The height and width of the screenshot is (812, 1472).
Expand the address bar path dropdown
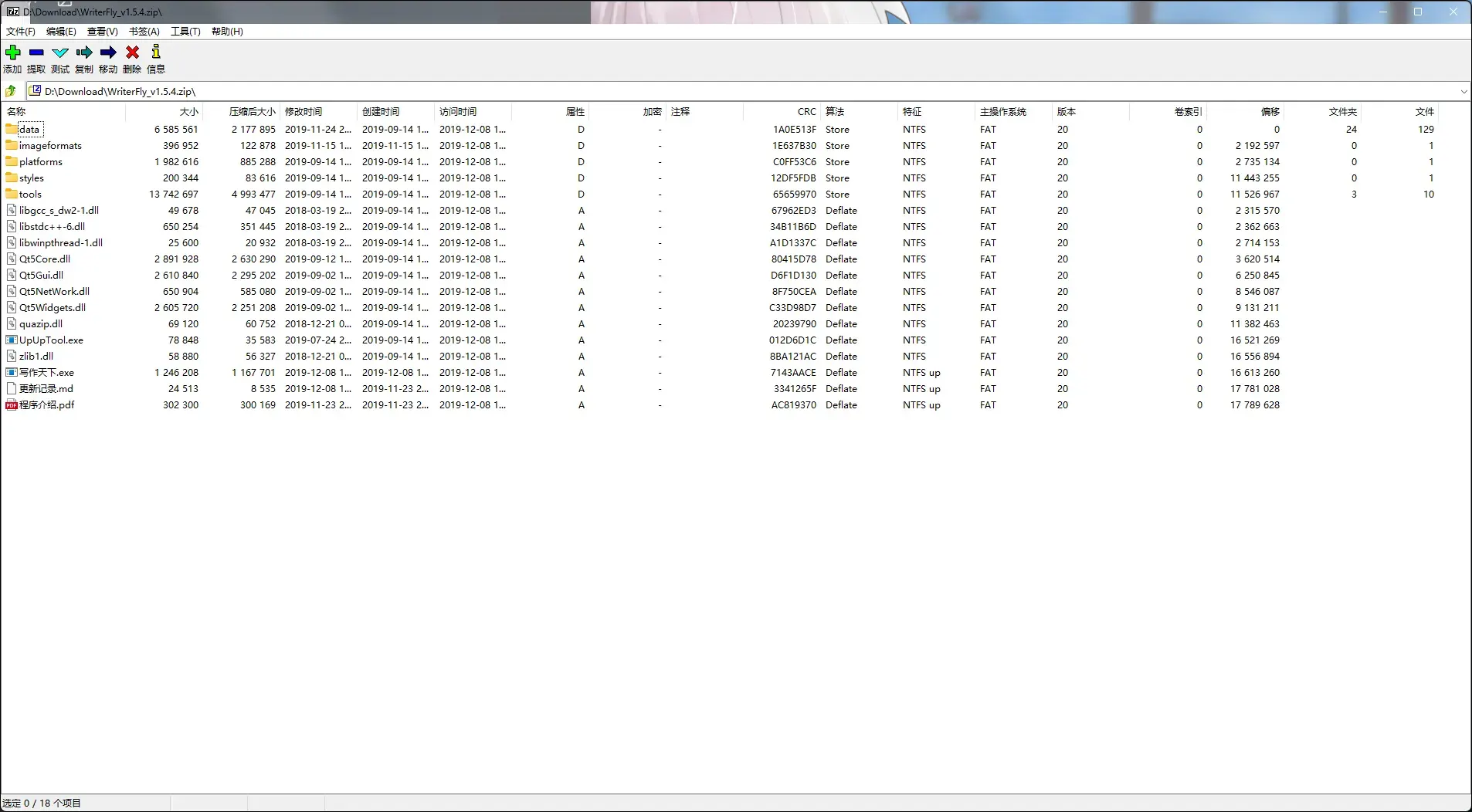pos(1464,91)
